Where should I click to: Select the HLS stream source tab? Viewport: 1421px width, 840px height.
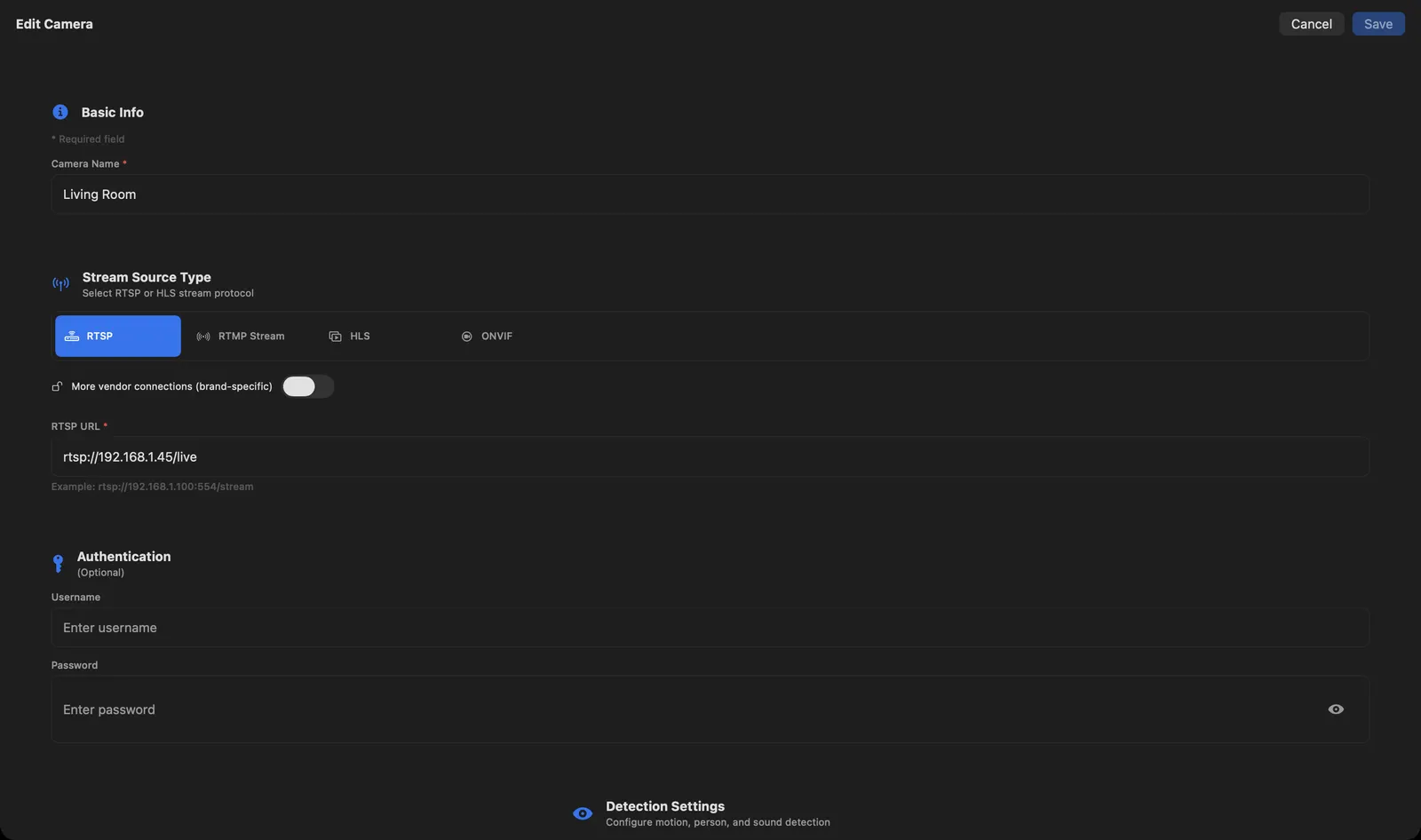click(382, 337)
